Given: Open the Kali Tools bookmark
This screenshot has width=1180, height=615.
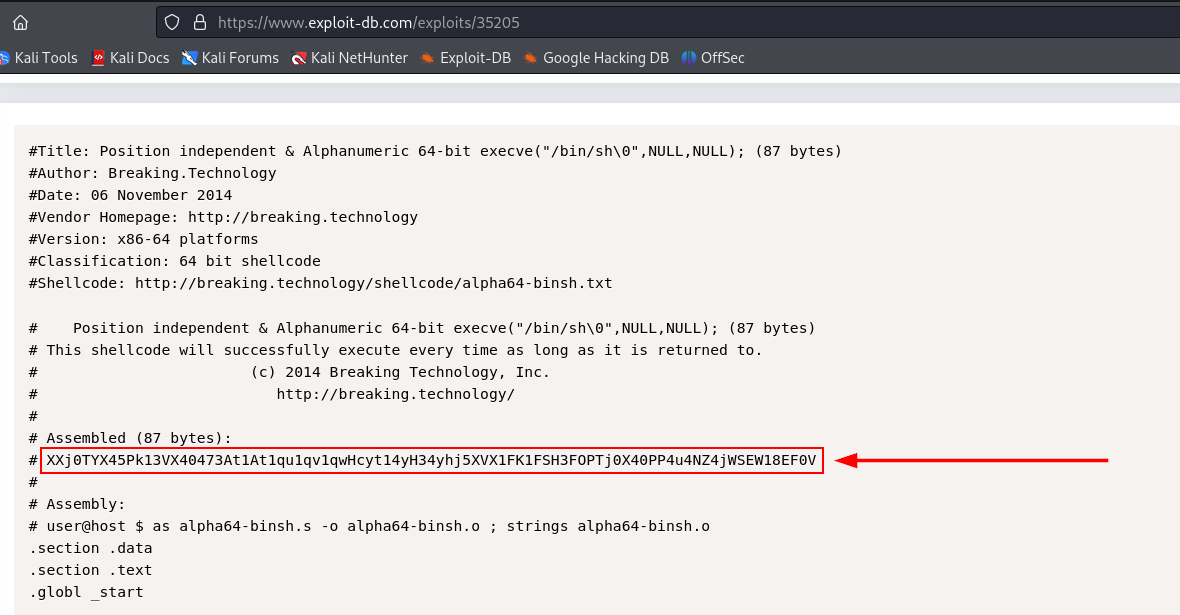Looking at the screenshot, I should click(38, 58).
